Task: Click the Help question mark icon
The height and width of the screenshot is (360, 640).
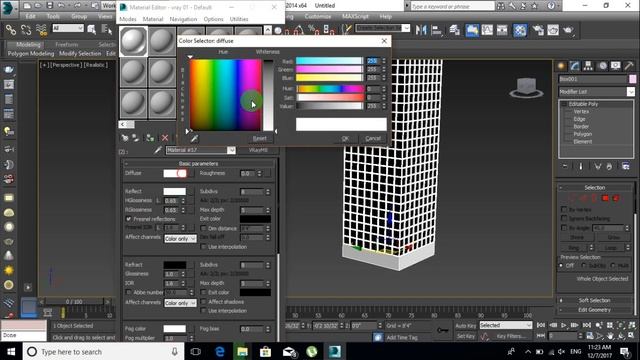Action: (x=551, y=6)
